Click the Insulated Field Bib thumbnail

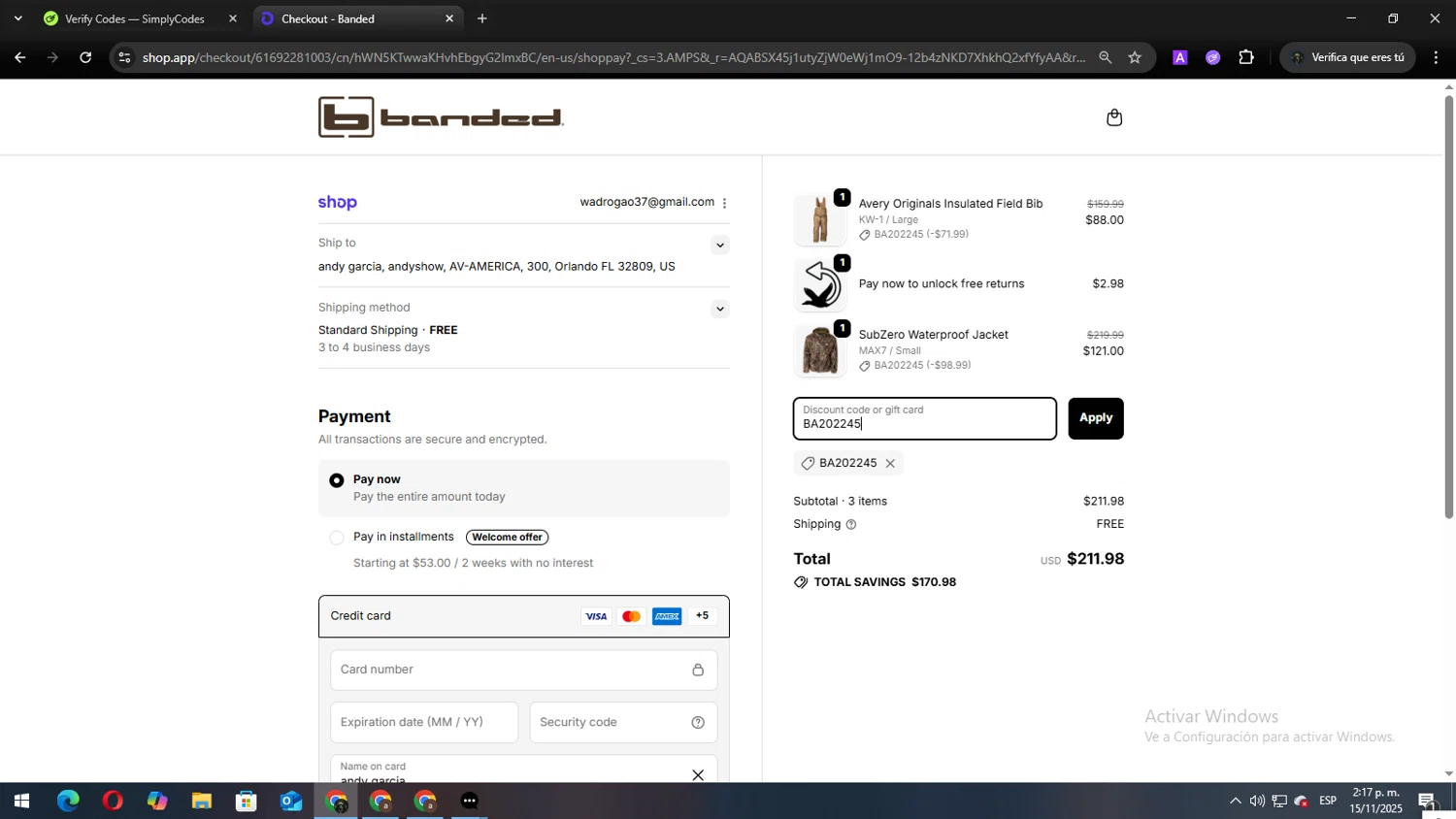click(820, 219)
